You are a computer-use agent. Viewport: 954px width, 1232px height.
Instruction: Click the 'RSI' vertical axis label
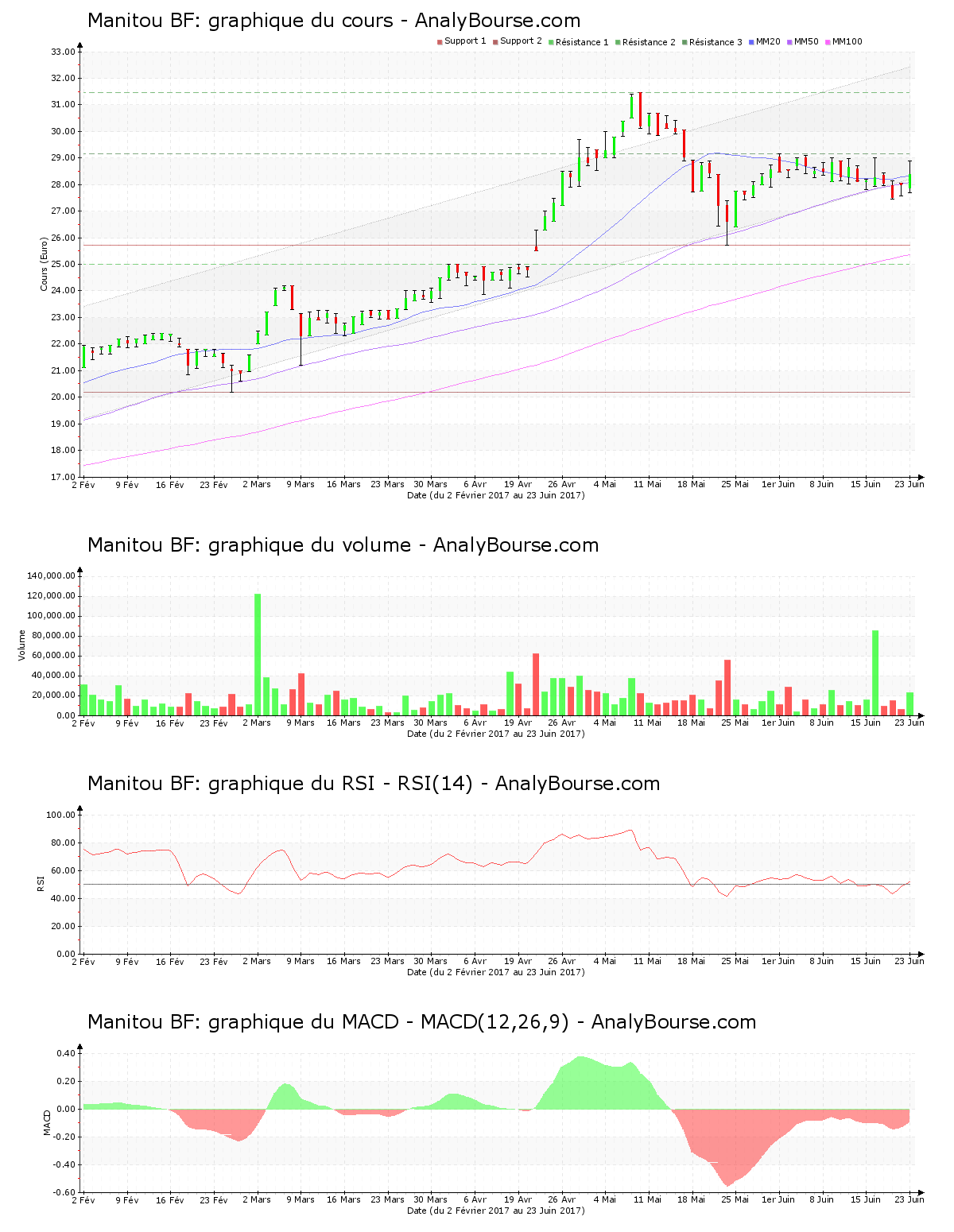pos(40,883)
